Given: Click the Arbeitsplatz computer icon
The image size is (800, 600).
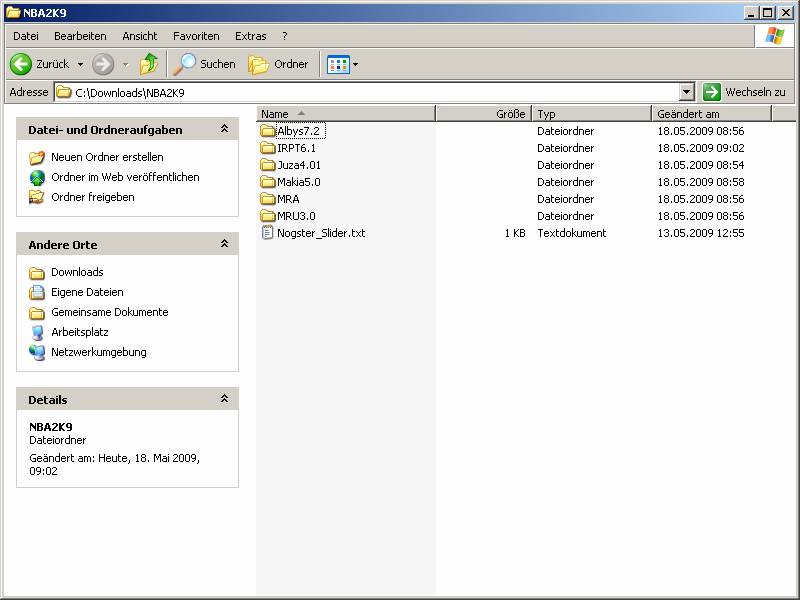Looking at the screenshot, I should pyautogui.click(x=37, y=333).
